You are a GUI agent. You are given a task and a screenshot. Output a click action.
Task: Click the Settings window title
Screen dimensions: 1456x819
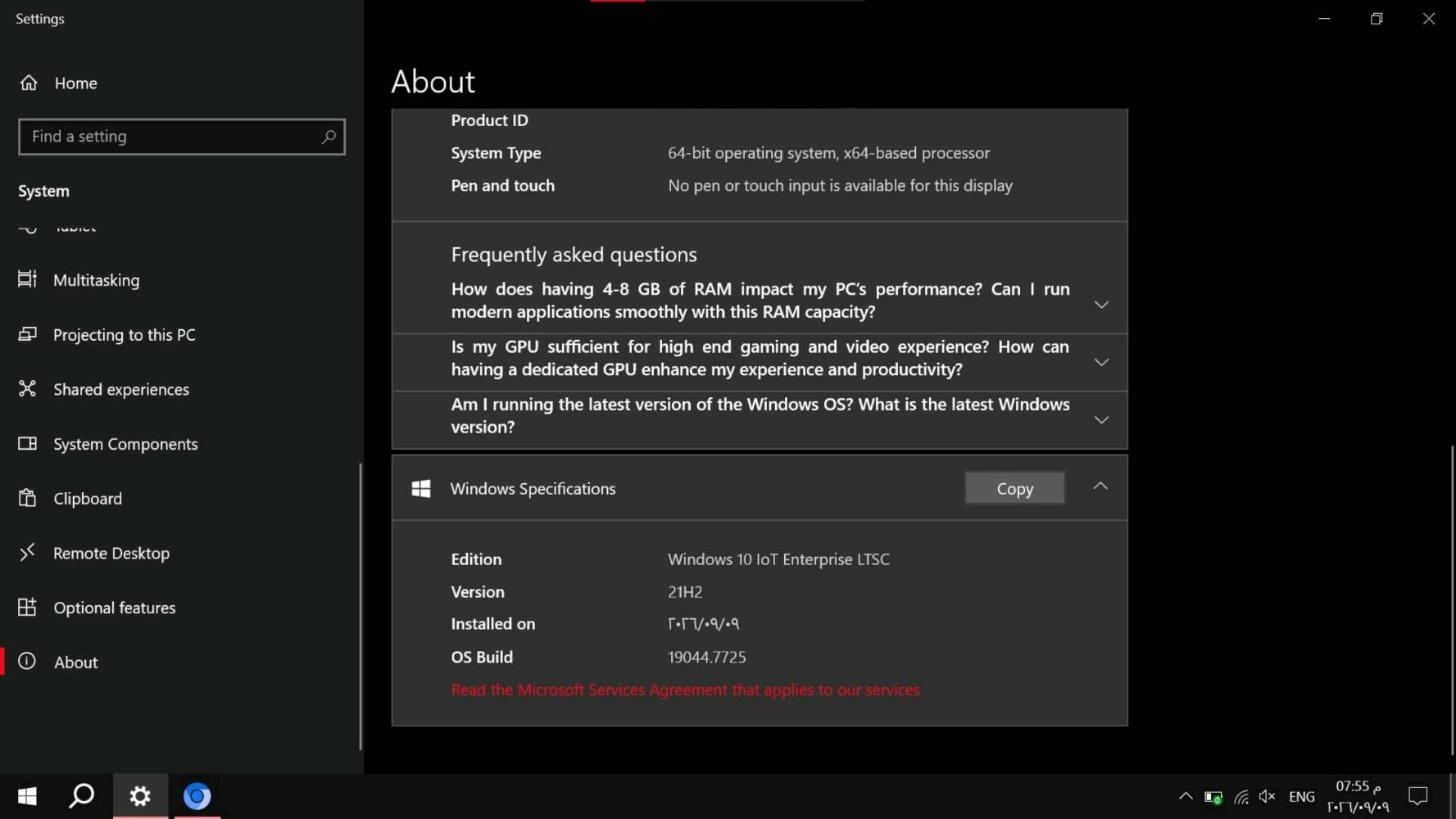[39, 19]
